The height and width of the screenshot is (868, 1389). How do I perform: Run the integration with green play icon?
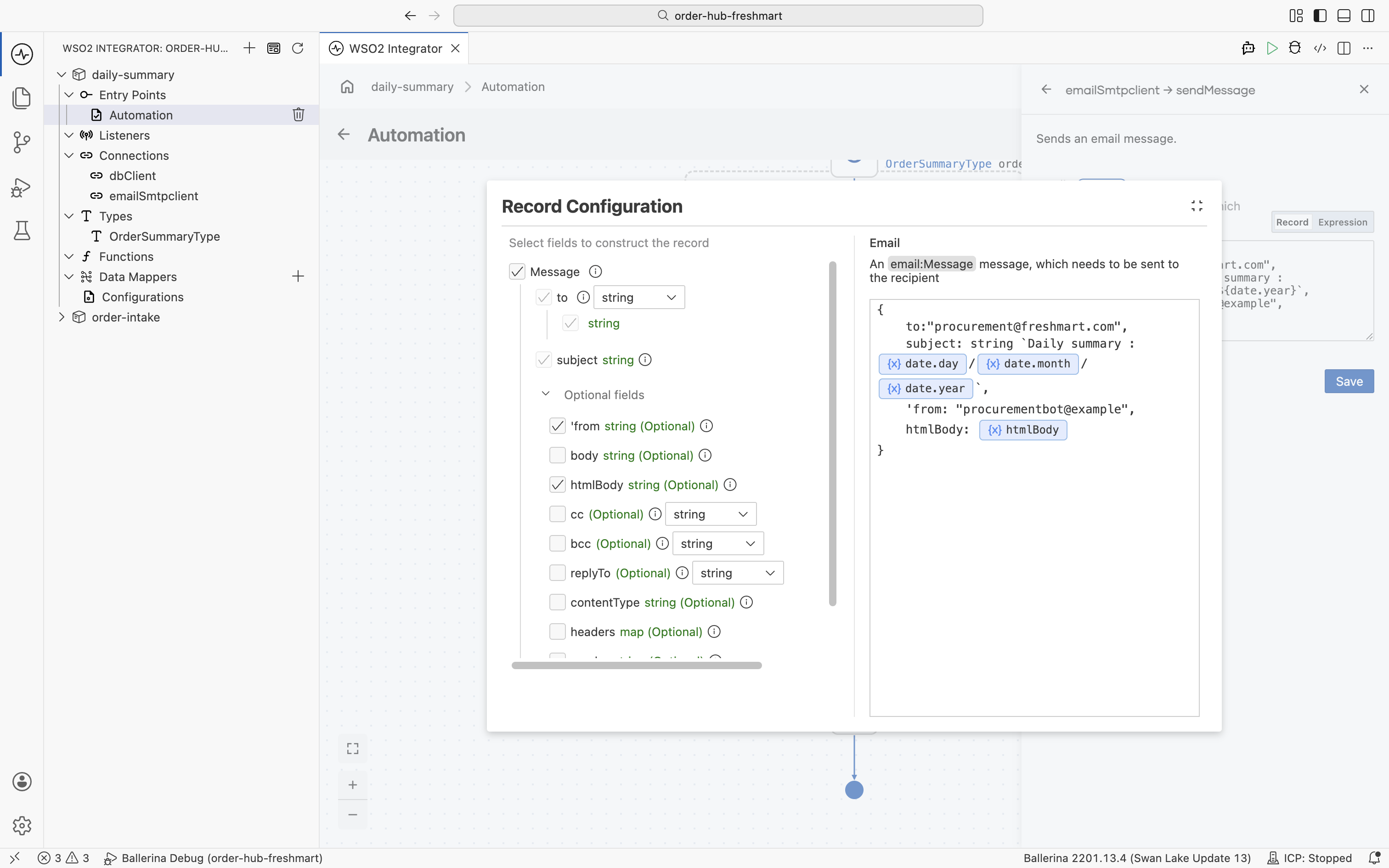point(1272,48)
